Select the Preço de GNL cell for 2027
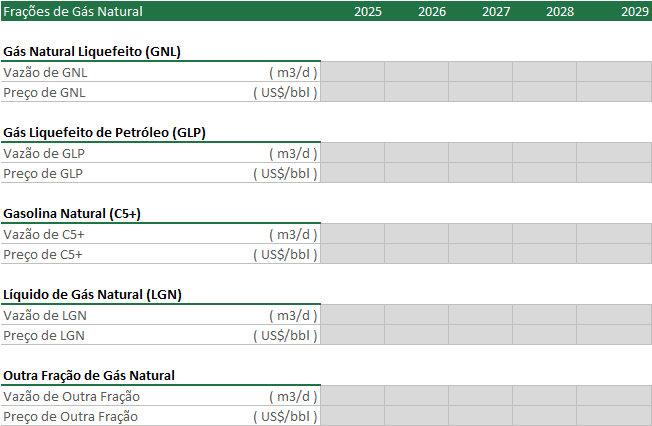The height and width of the screenshot is (426, 652). point(480,92)
